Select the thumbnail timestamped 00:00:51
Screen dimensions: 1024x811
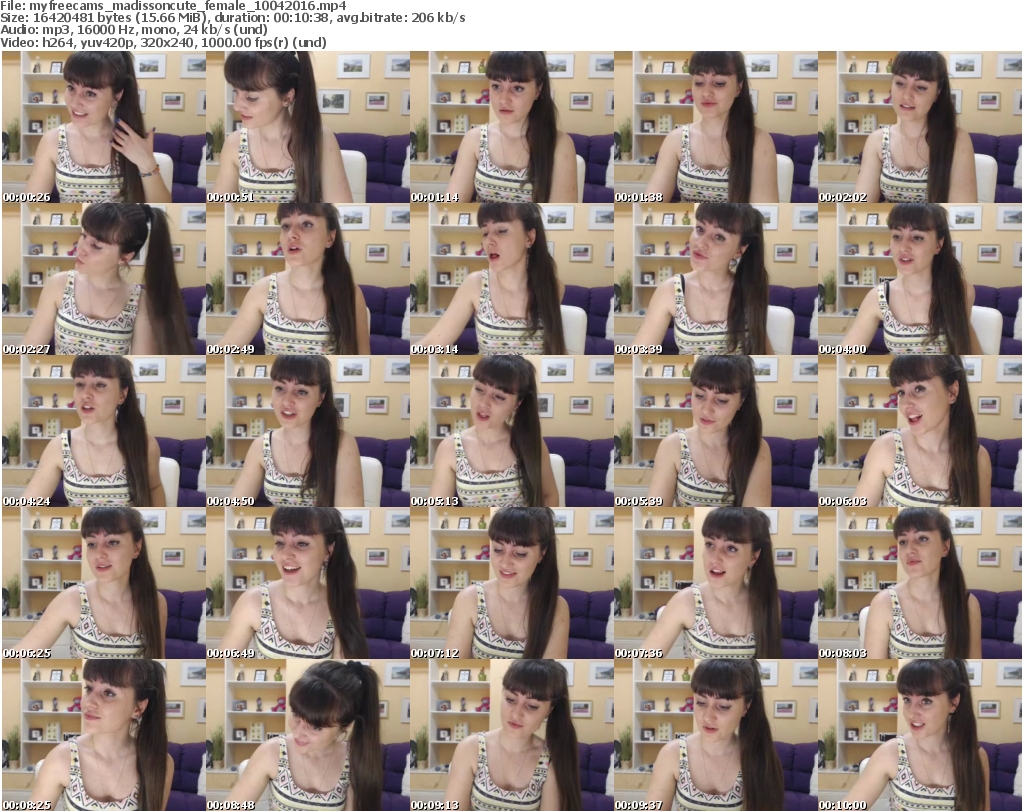tap(308, 127)
